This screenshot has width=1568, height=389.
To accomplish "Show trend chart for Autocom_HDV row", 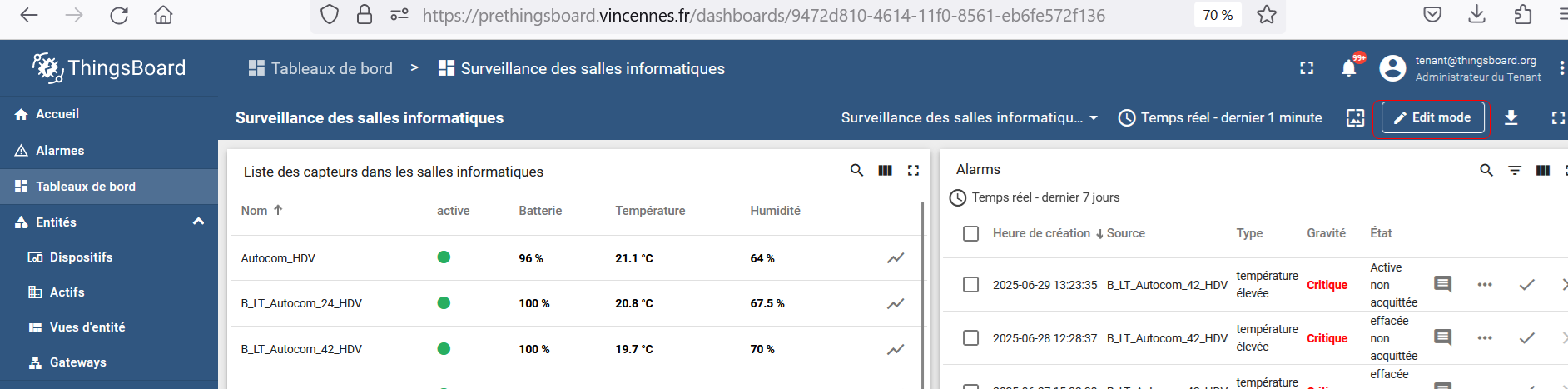I will click(896, 258).
